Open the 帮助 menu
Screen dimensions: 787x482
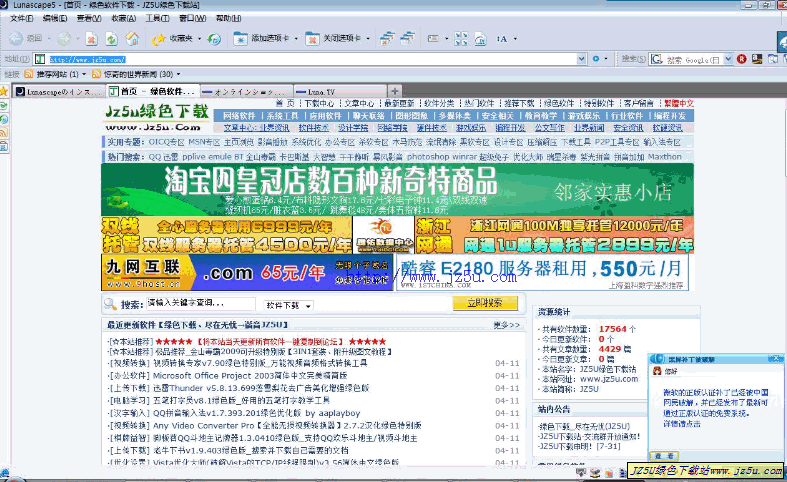click(x=228, y=18)
